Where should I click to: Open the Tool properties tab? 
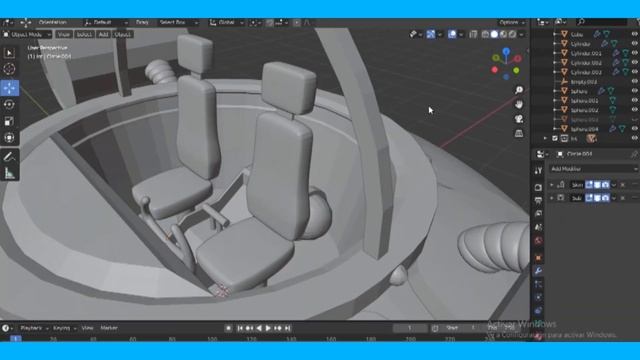(538, 171)
